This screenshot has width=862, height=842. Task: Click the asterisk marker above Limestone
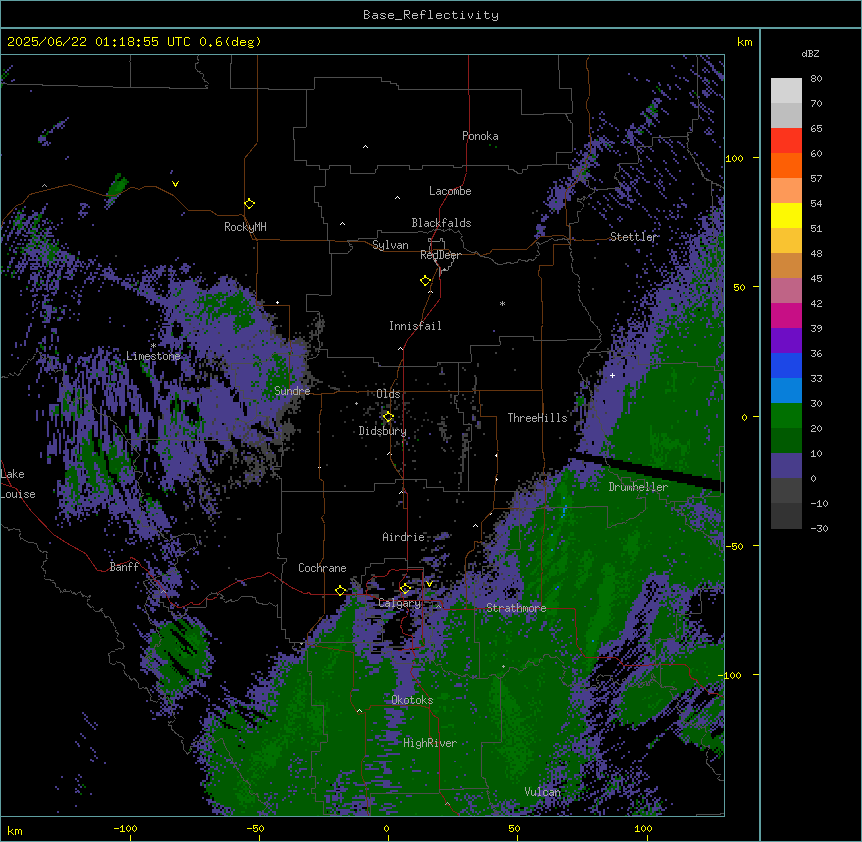[153, 346]
